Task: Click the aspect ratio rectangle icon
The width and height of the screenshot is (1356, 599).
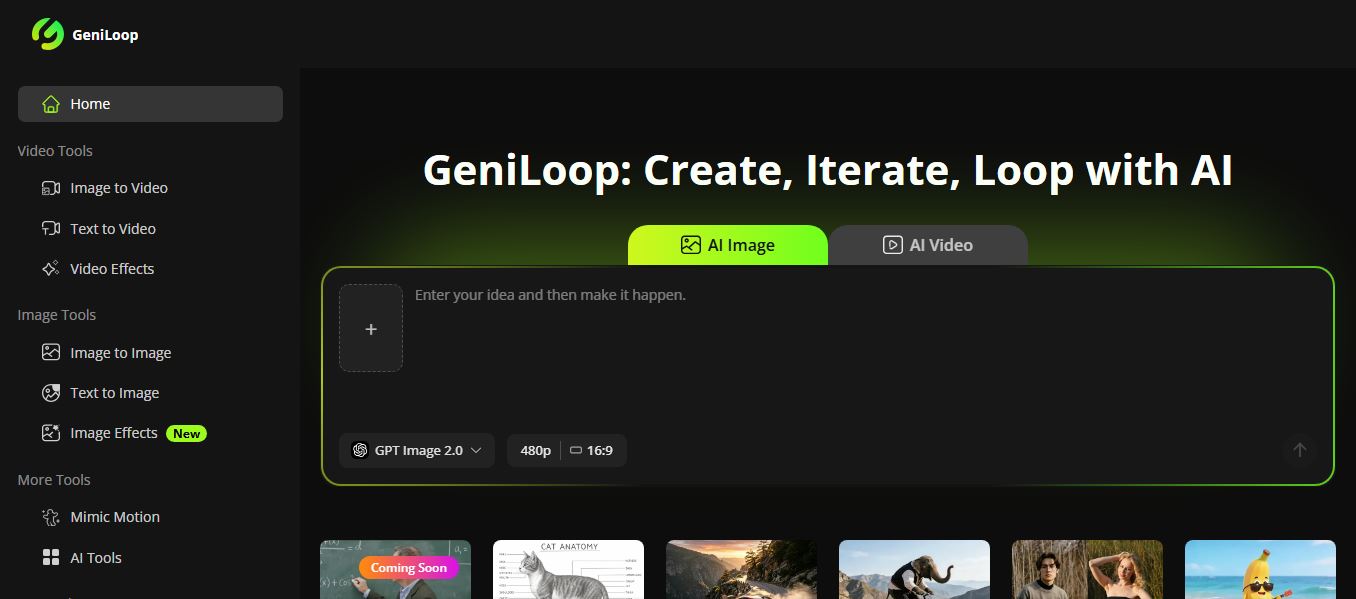Action: [x=576, y=450]
